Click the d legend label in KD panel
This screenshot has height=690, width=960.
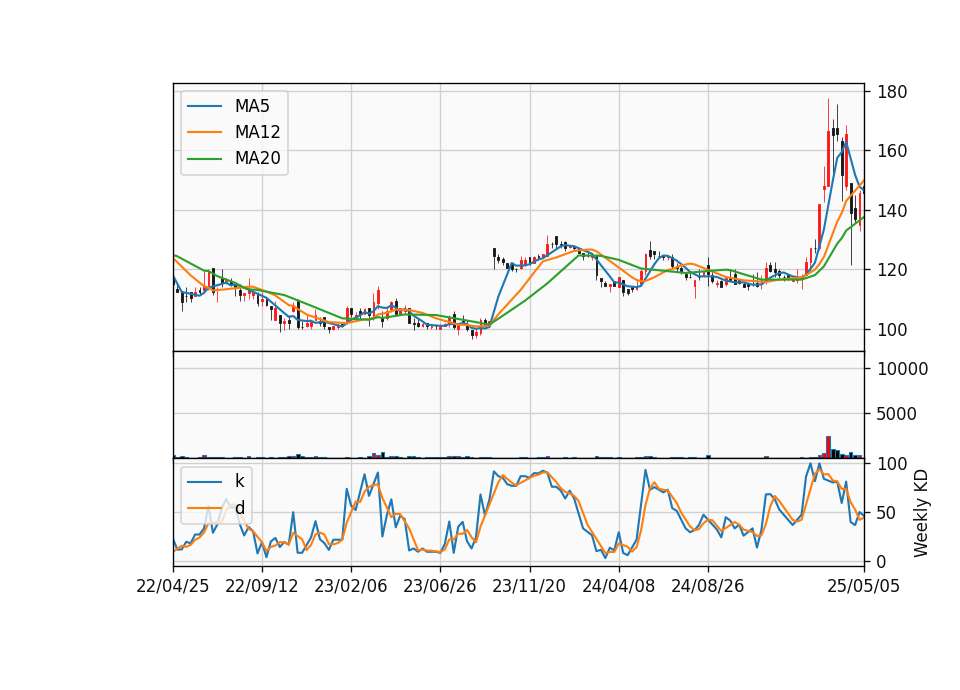click(x=239, y=508)
